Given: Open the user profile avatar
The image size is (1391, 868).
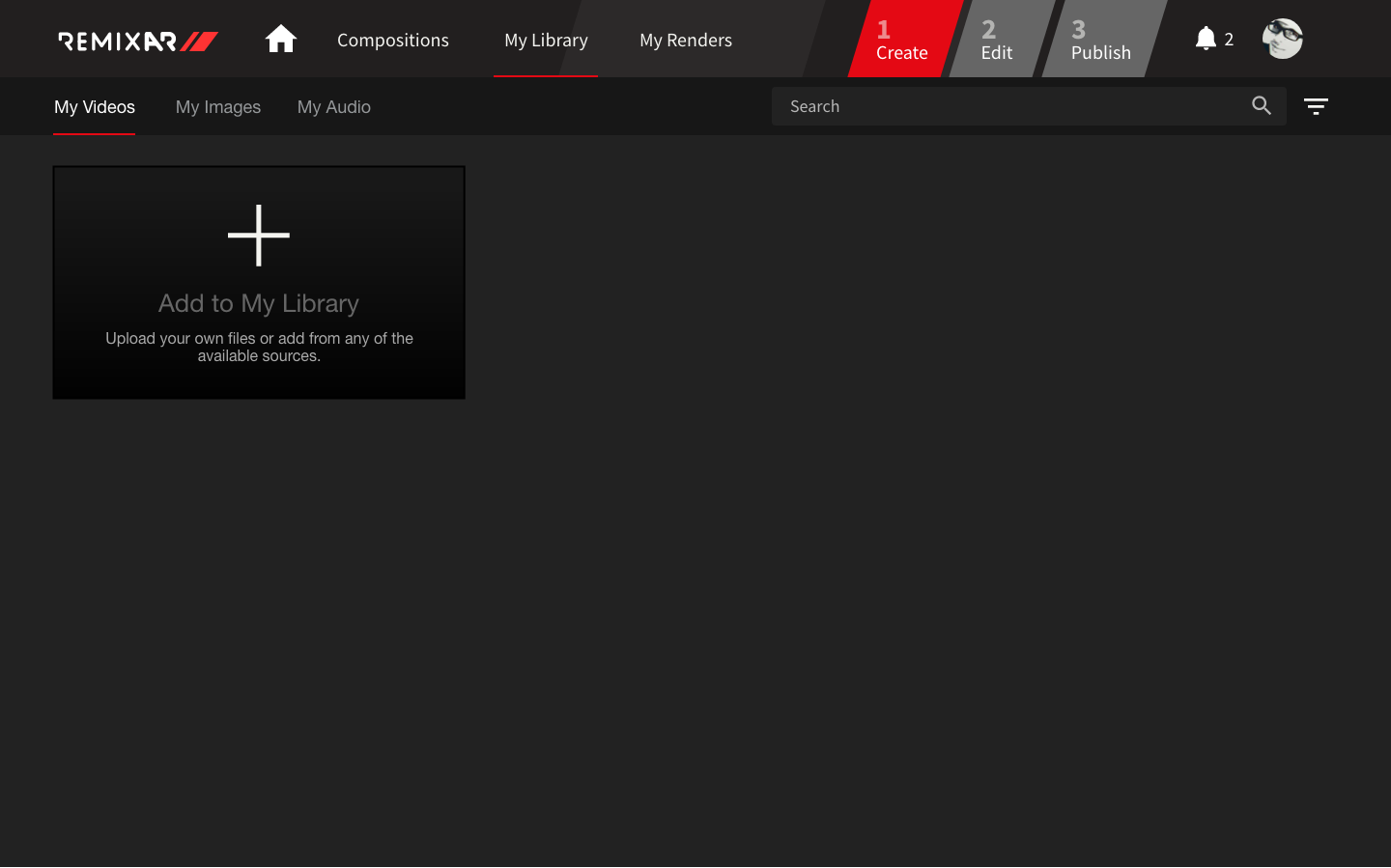Looking at the screenshot, I should pos(1283,39).
